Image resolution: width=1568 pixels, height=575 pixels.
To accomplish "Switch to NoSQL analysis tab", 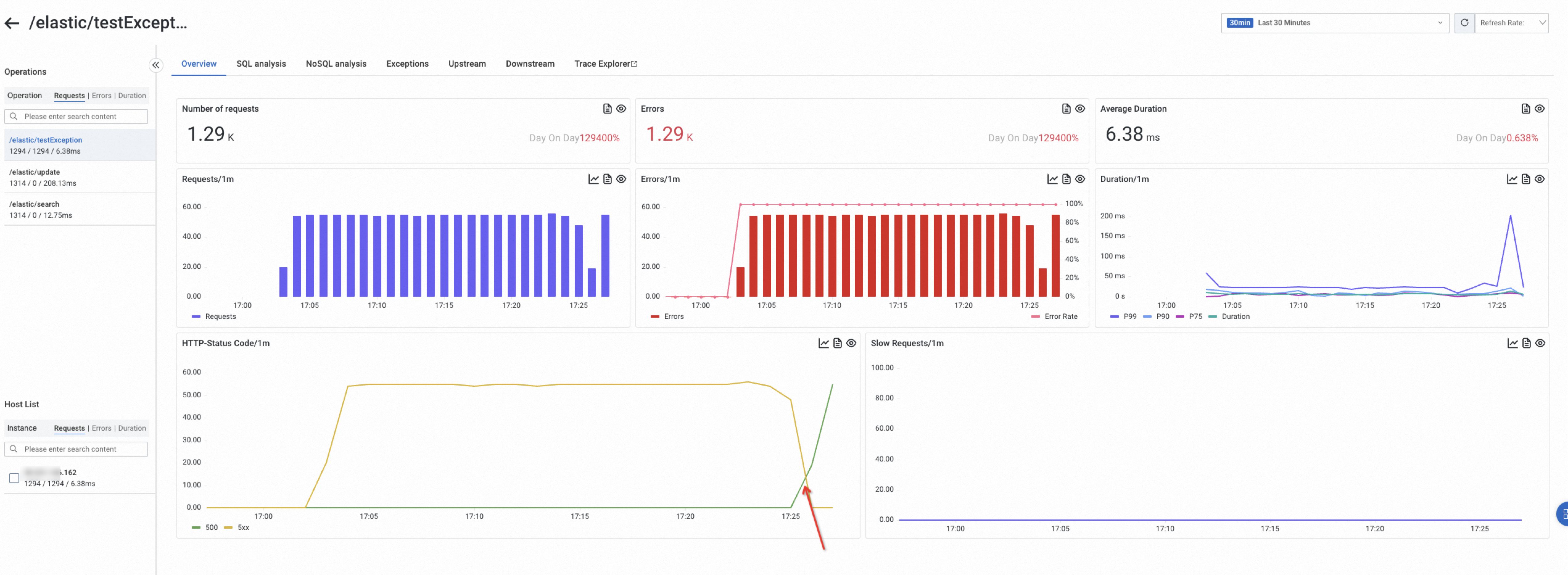I will (336, 63).
